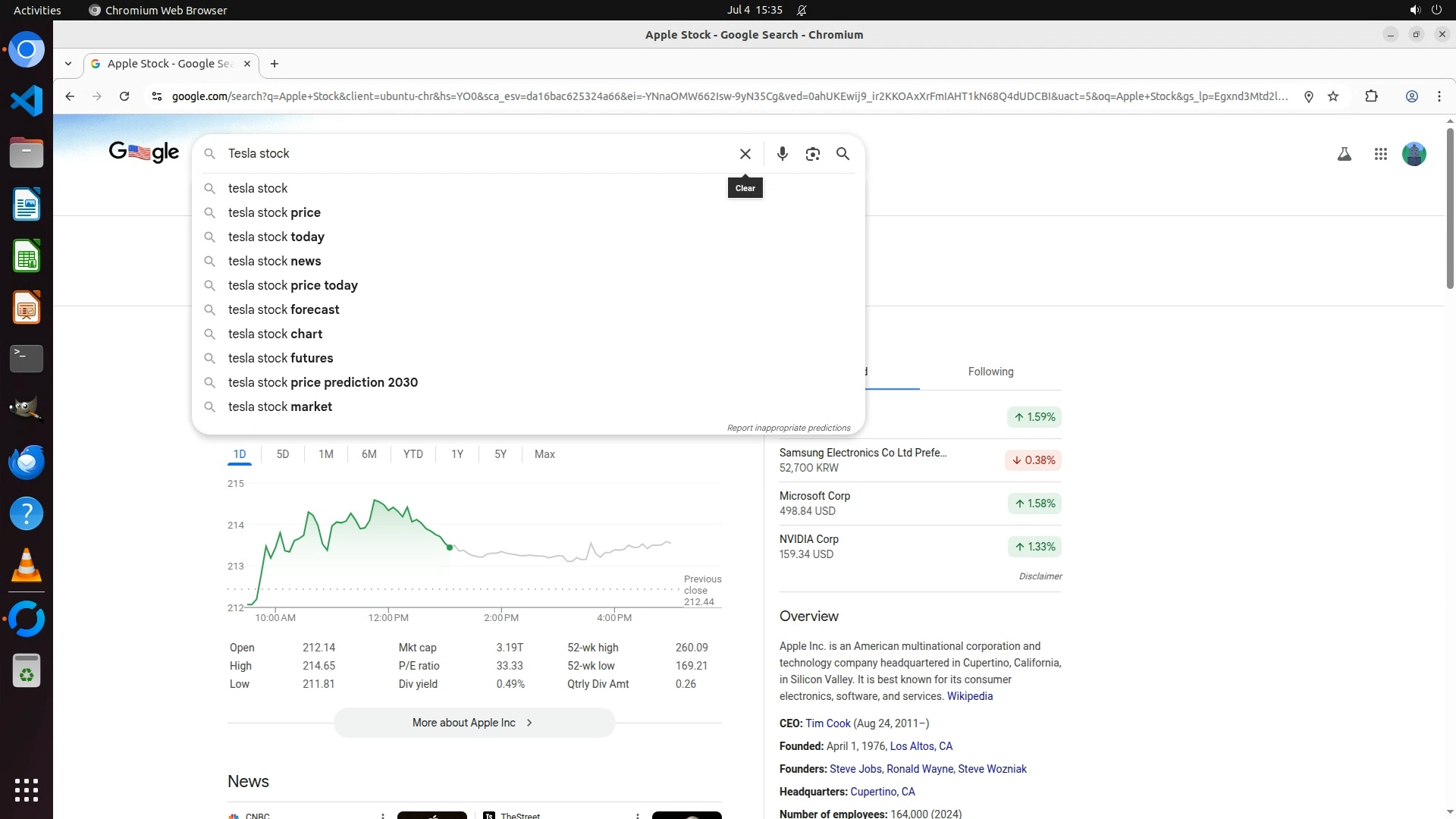The width and height of the screenshot is (1456, 819).
Task: Open Files from the Ubuntu dock
Action: pos(27,153)
